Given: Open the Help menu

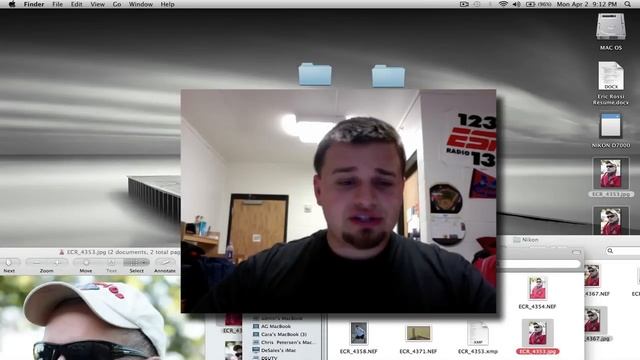Looking at the screenshot, I should click(167, 4).
